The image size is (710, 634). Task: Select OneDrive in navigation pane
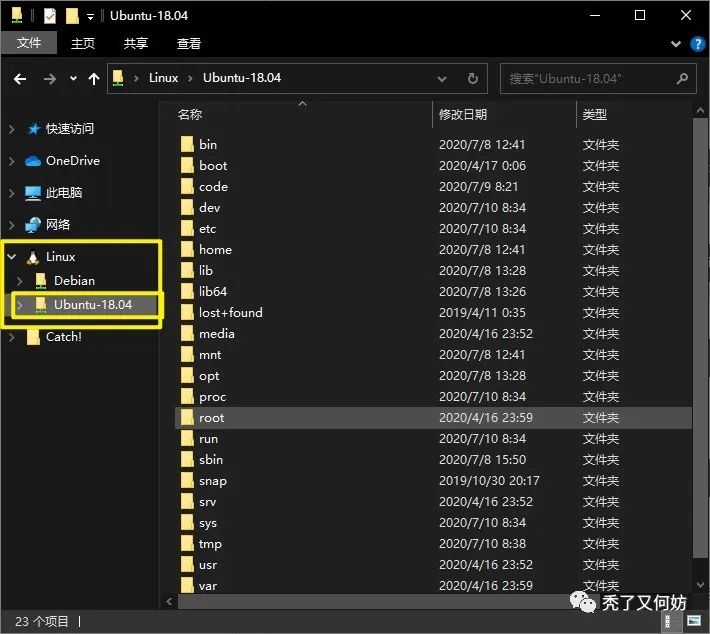click(73, 161)
